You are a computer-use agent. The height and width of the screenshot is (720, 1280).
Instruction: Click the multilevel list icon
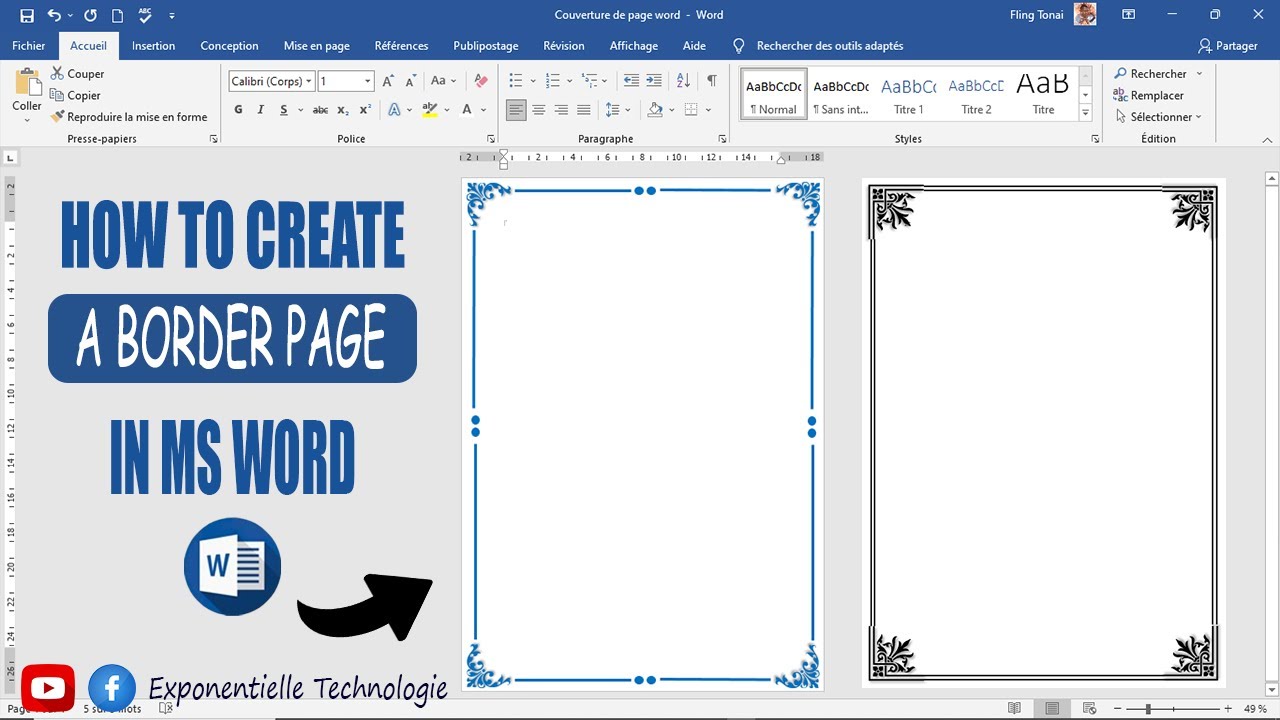(590, 81)
